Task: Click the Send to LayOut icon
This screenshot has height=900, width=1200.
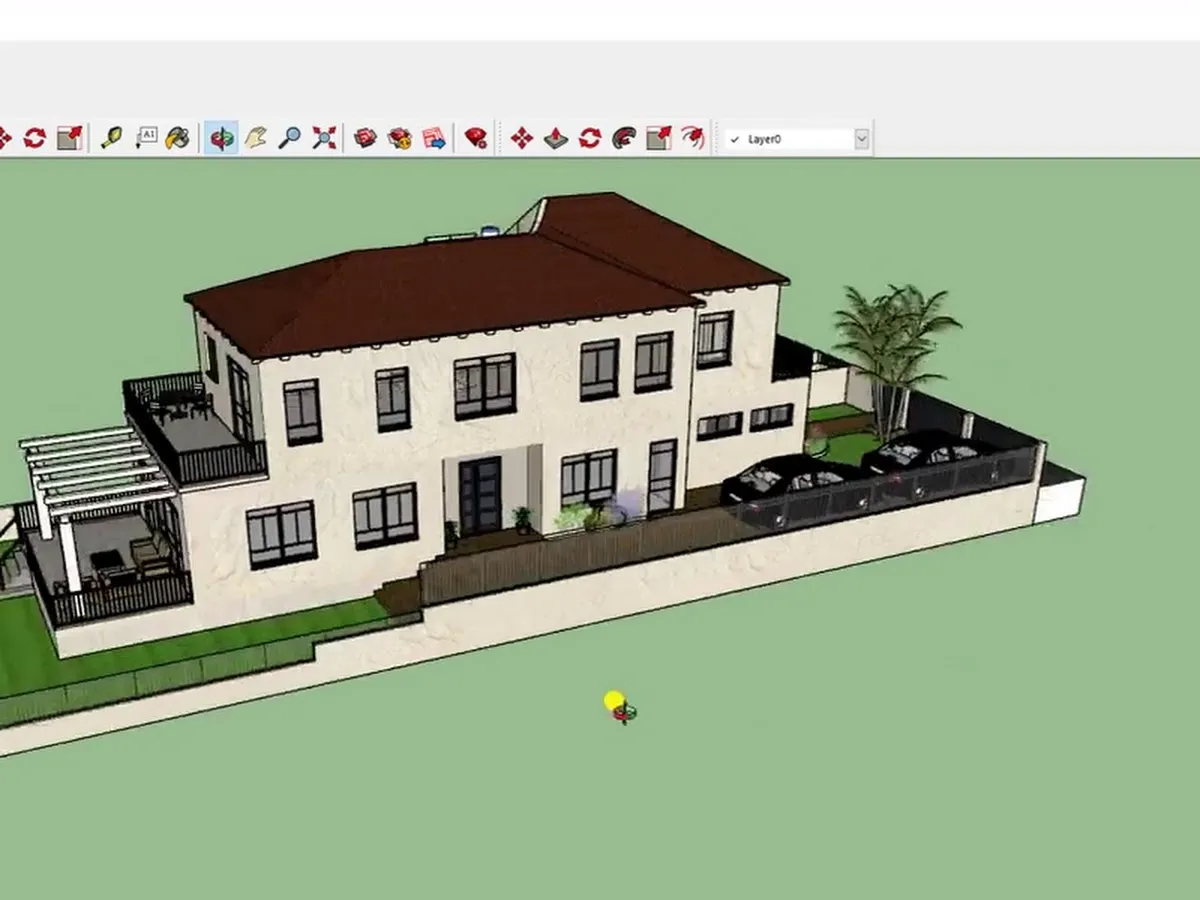Action: pyautogui.click(x=434, y=138)
